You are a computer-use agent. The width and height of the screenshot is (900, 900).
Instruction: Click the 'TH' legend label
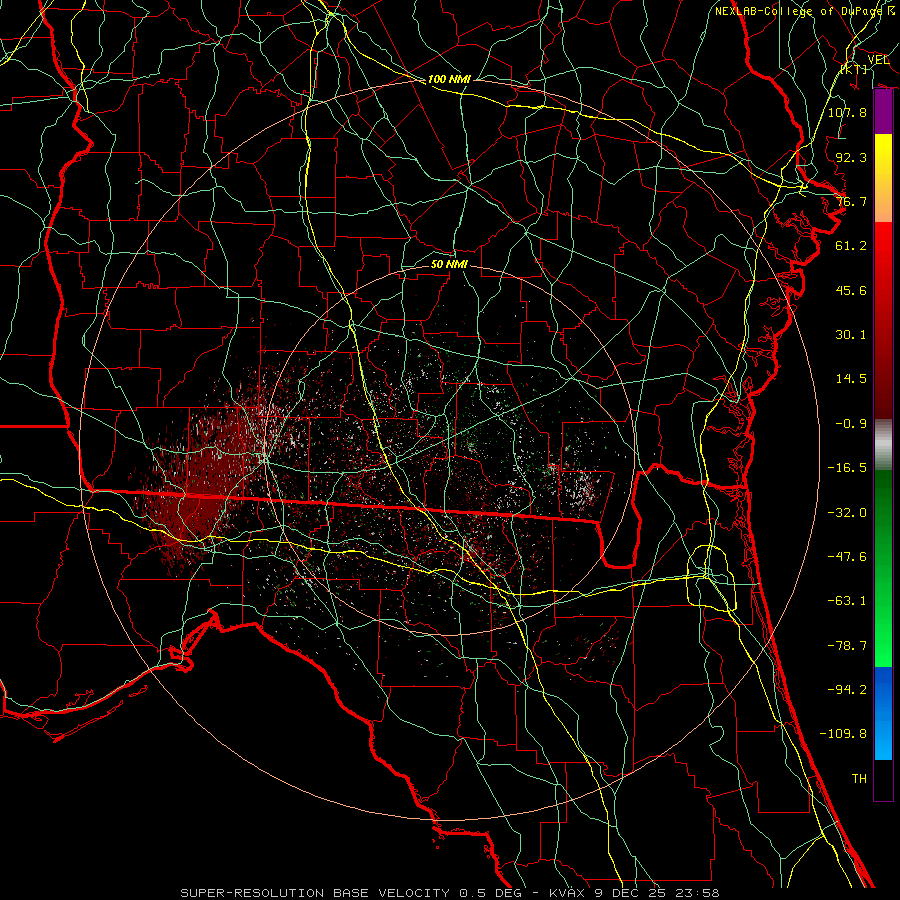pyautogui.click(x=859, y=779)
